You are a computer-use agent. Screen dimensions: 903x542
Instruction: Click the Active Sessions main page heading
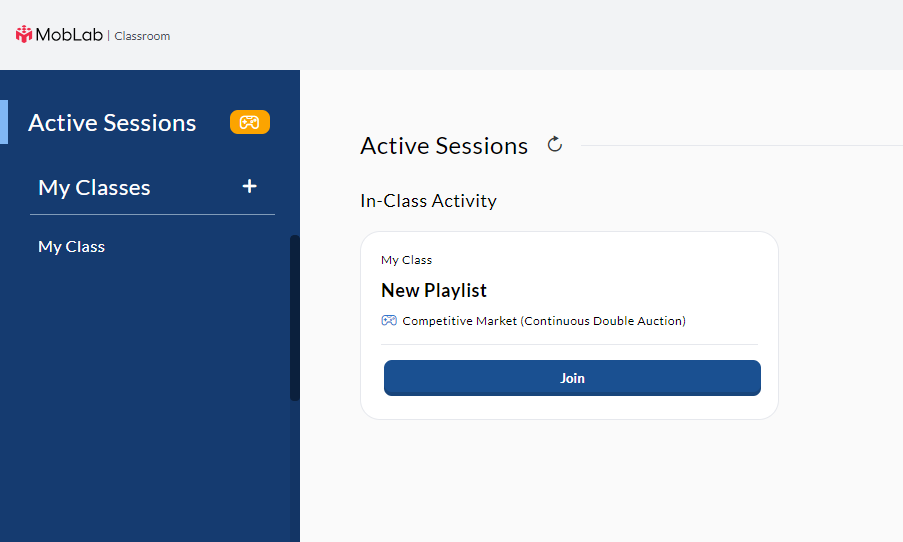click(x=444, y=146)
